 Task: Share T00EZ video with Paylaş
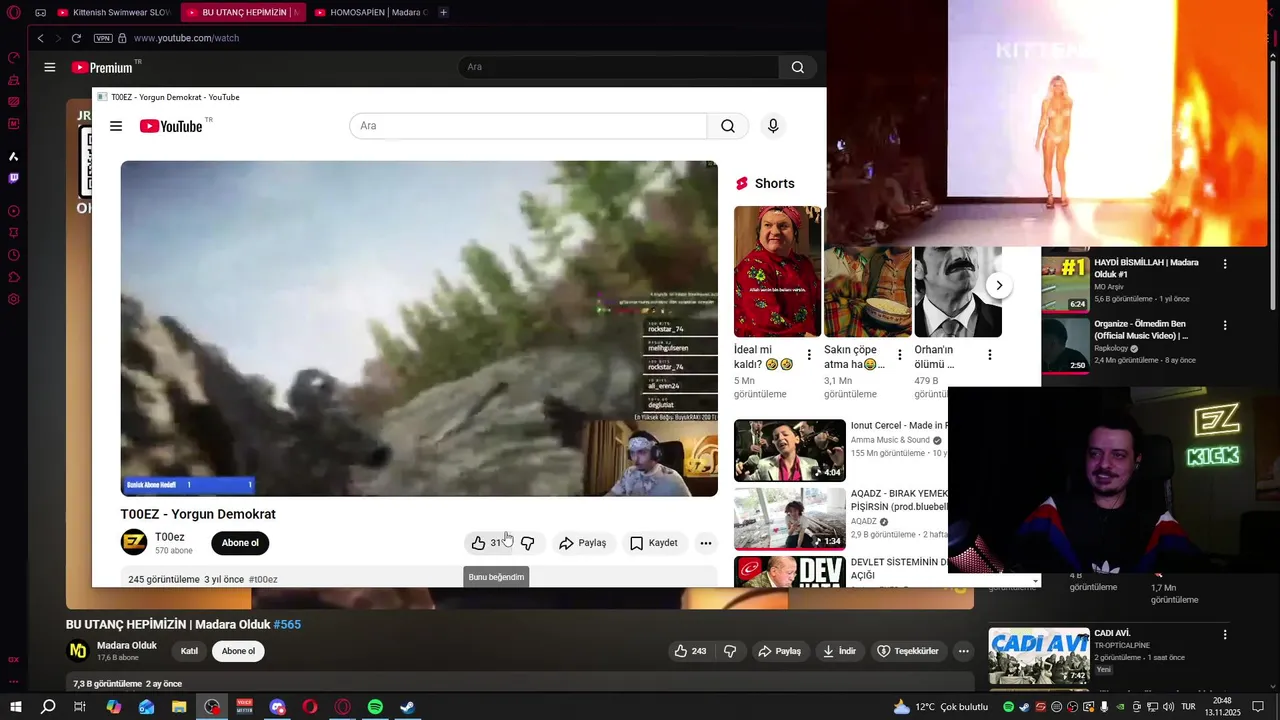coord(582,543)
